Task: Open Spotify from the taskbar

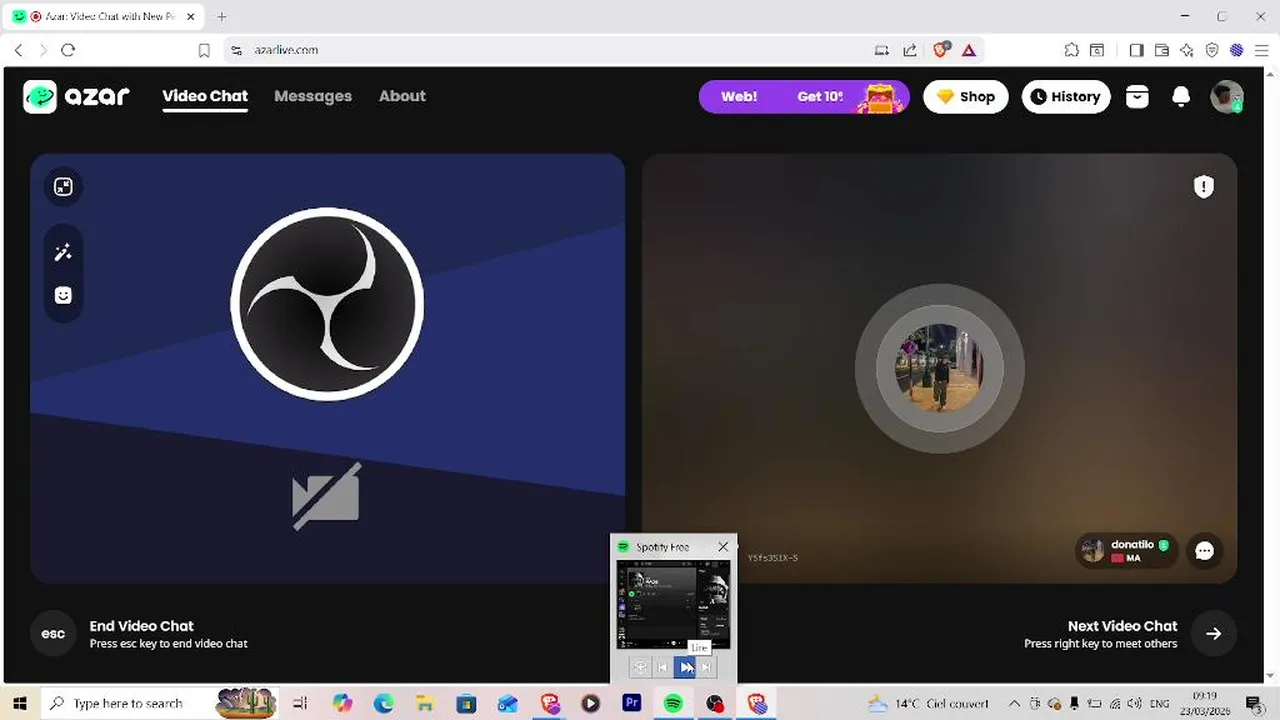Action: pos(673,704)
